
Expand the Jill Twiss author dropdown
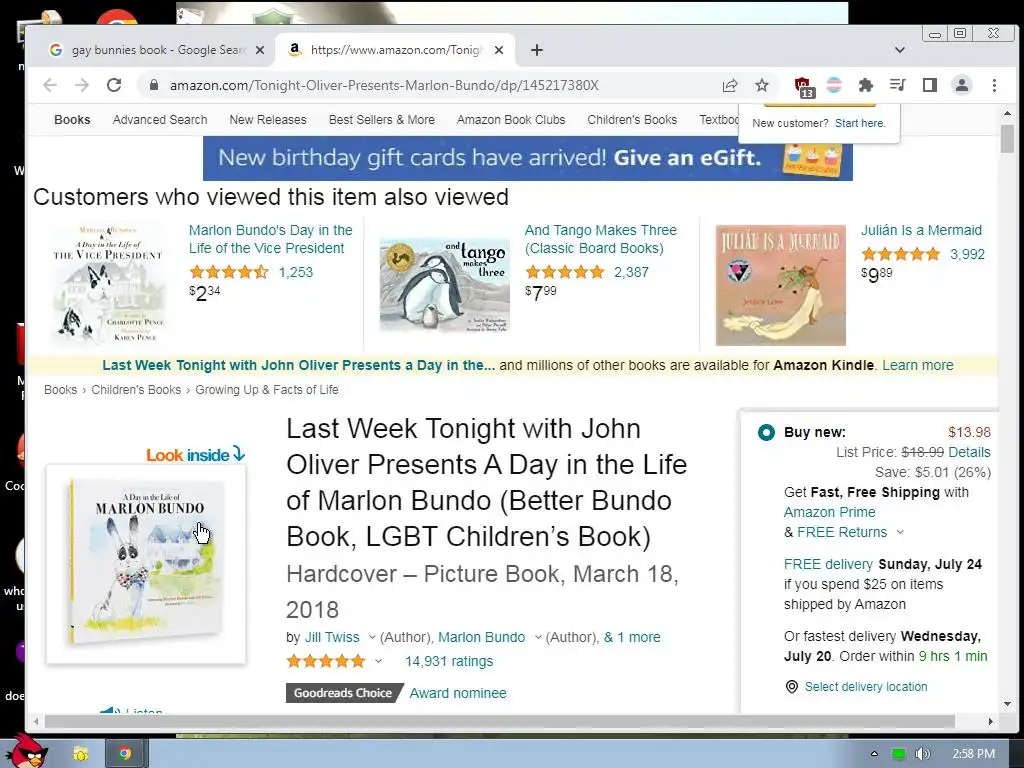coord(372,637)
